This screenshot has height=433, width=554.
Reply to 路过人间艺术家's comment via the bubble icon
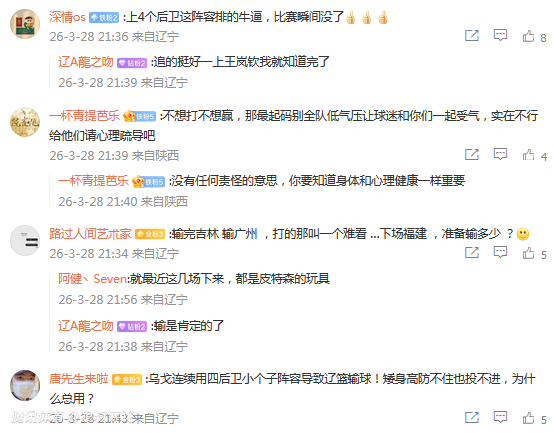[x=500, y=253]
